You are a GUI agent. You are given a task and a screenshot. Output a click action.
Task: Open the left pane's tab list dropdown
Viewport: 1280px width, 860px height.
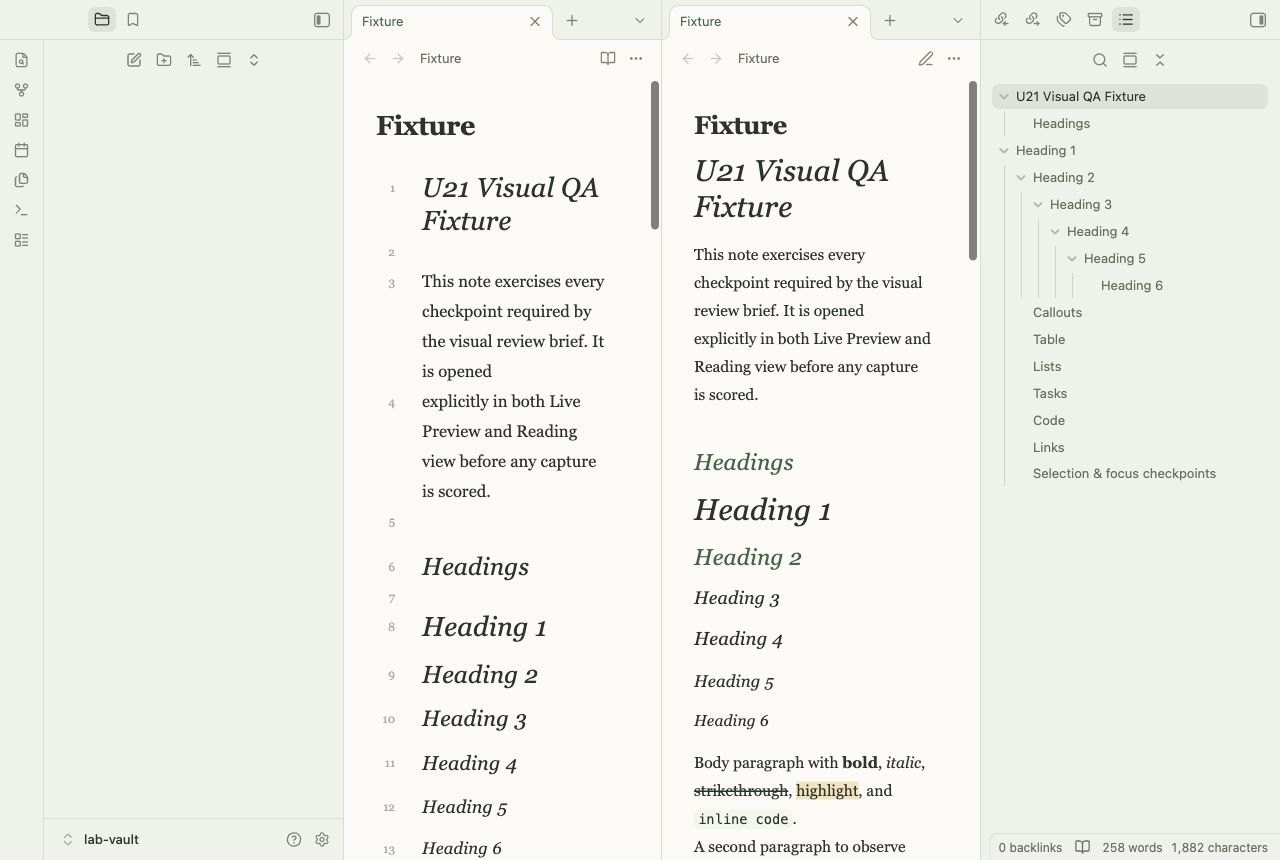(x=640, y=20)
